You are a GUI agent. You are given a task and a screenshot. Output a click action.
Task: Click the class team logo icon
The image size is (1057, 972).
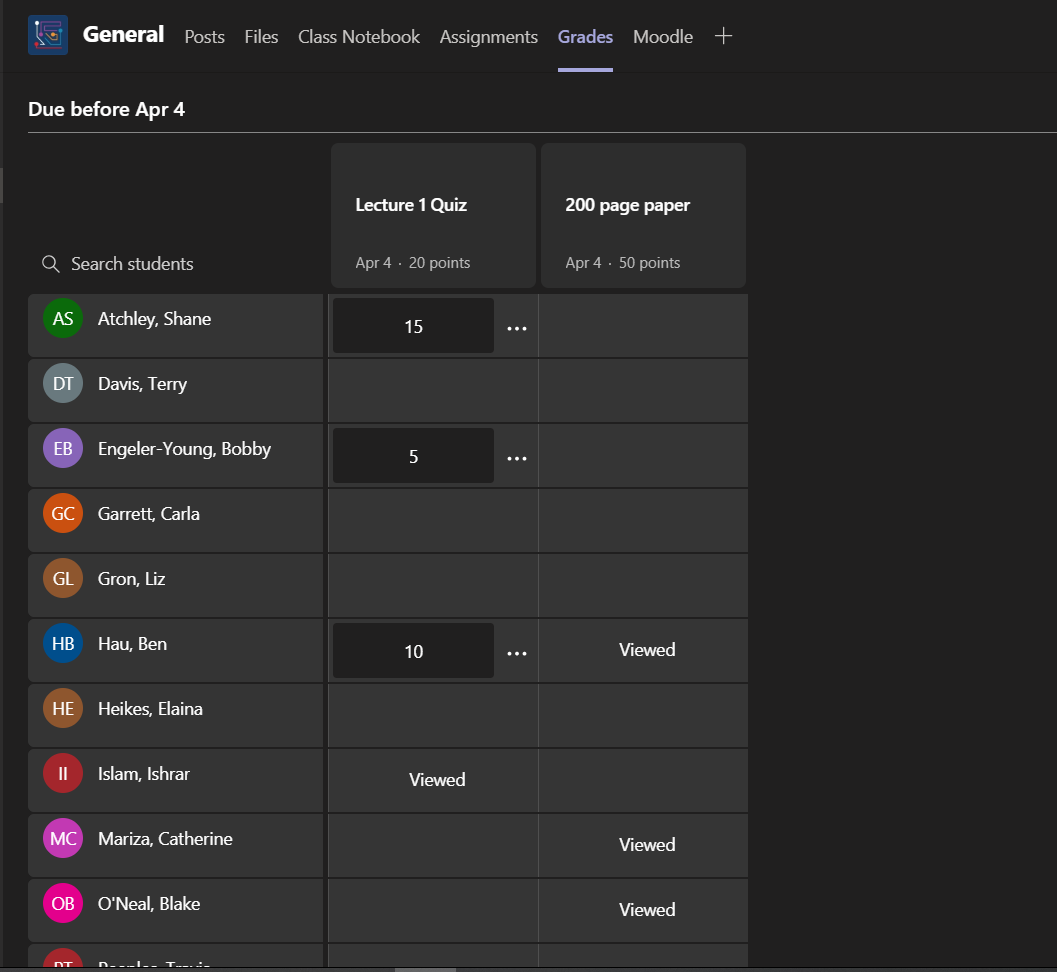point(48,35)
